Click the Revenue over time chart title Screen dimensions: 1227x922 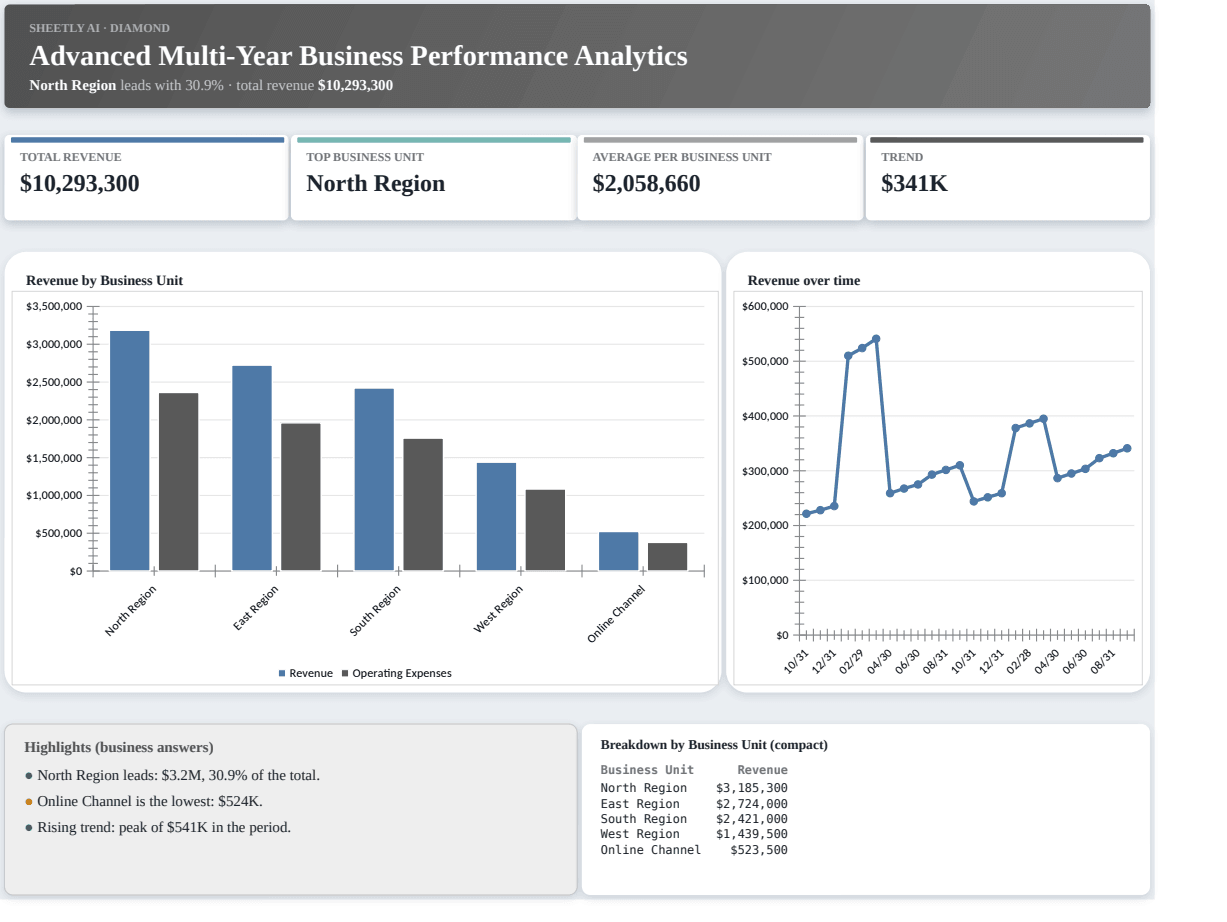point(804,281)
